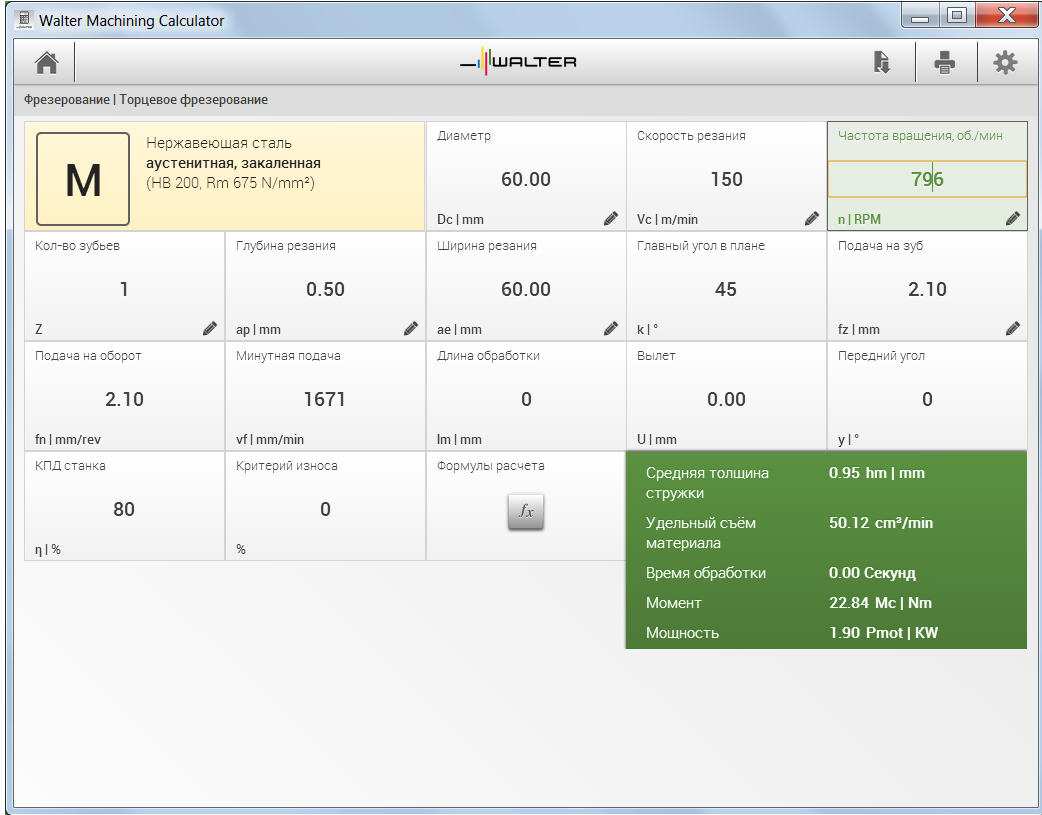Click the Диаметр value 60.00
1042x815 pixels.
tap(526, 179)
